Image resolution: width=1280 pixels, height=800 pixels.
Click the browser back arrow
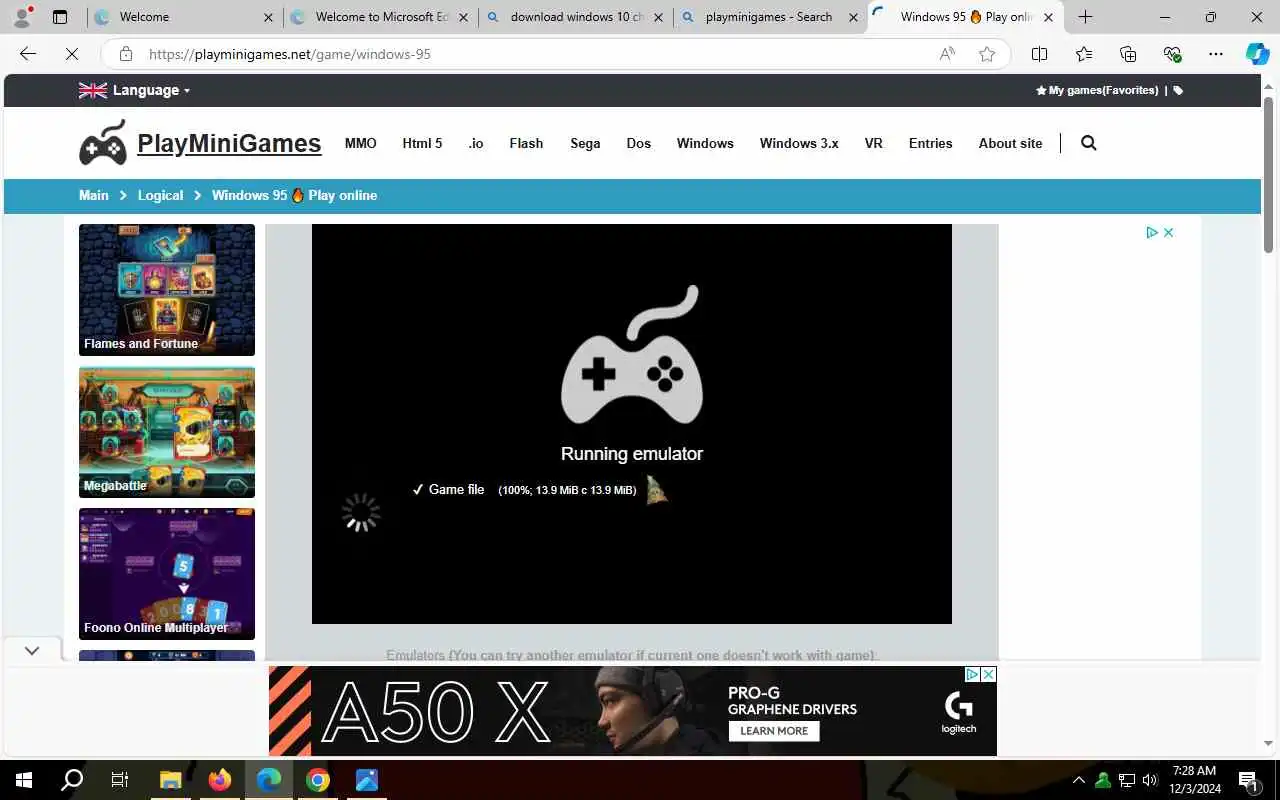[x=28, y=54]
